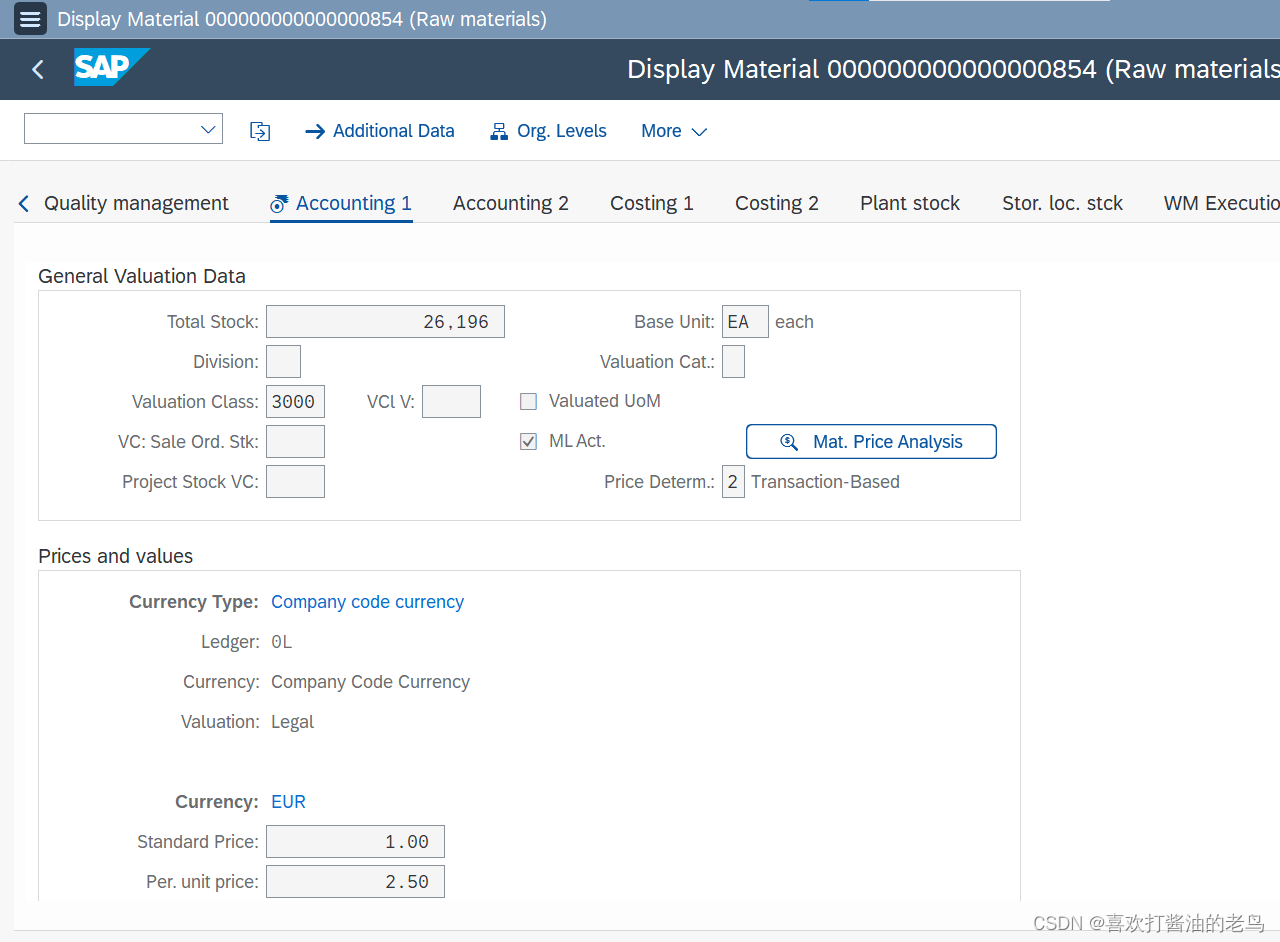Viewport: 1280px width, 942px height.
Task: Enable the Valuated UoM checkbox
Action: [528, 401]
